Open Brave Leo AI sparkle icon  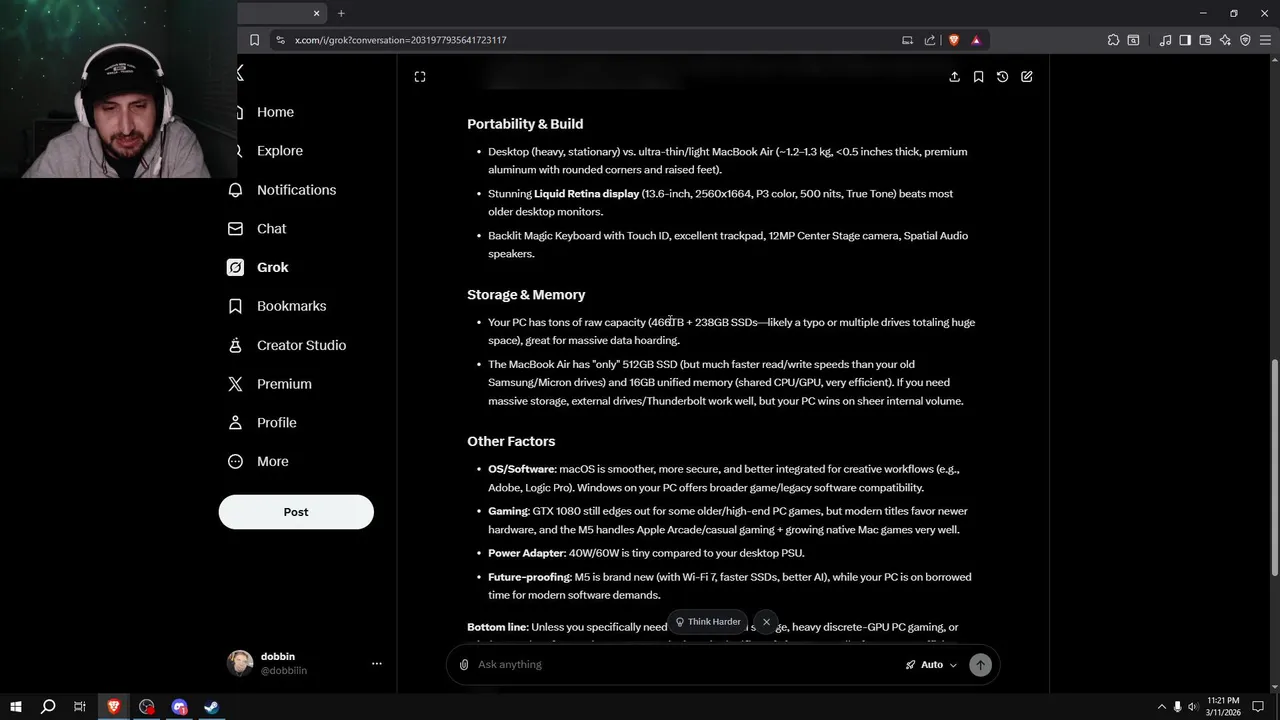(x=1225, y=40)
